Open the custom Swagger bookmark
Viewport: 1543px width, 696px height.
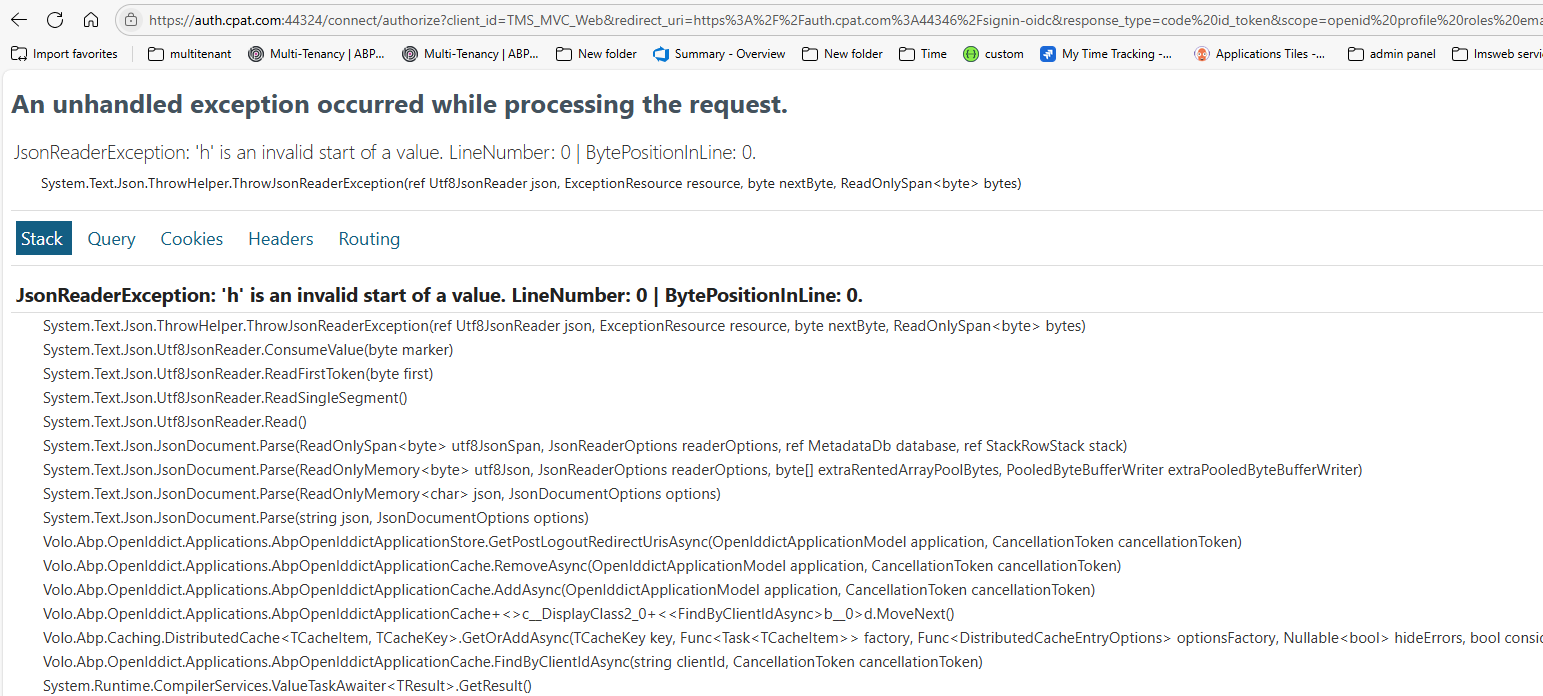click(x=993, y=54)
